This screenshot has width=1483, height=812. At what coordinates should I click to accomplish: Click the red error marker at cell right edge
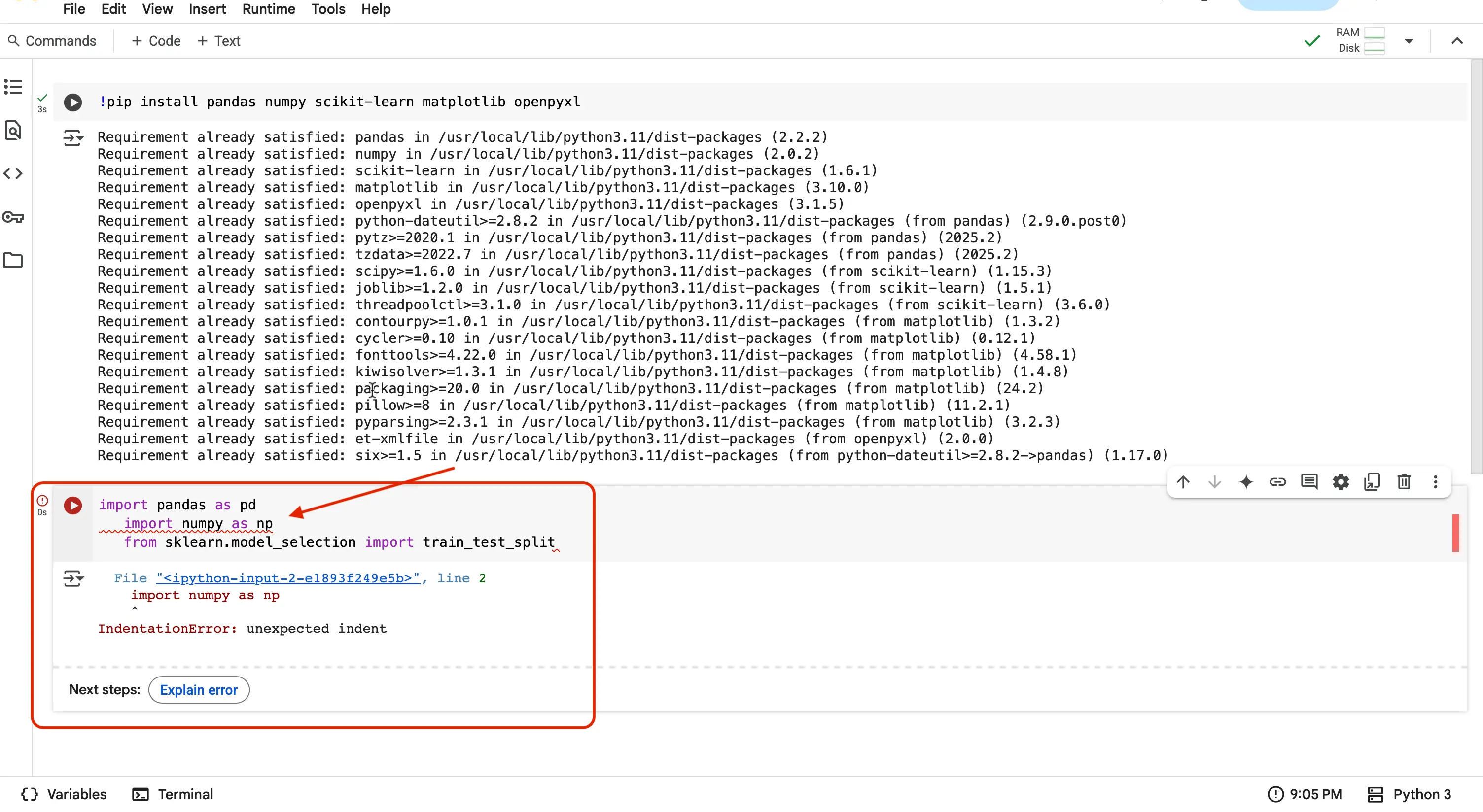tap(1455, 533)
